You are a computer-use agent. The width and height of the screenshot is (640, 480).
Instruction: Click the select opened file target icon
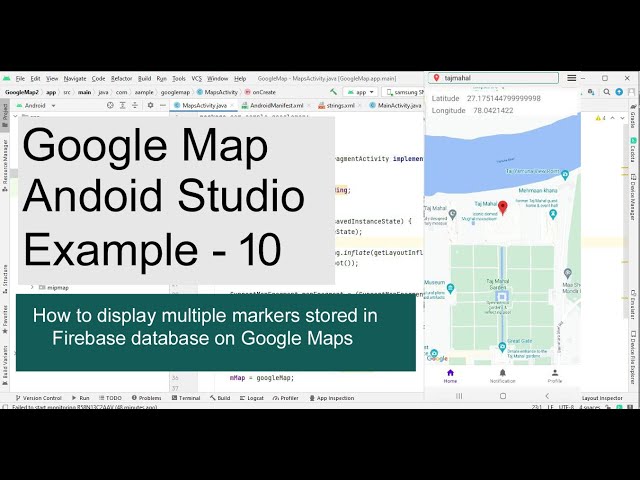click(x=110, y=105)
